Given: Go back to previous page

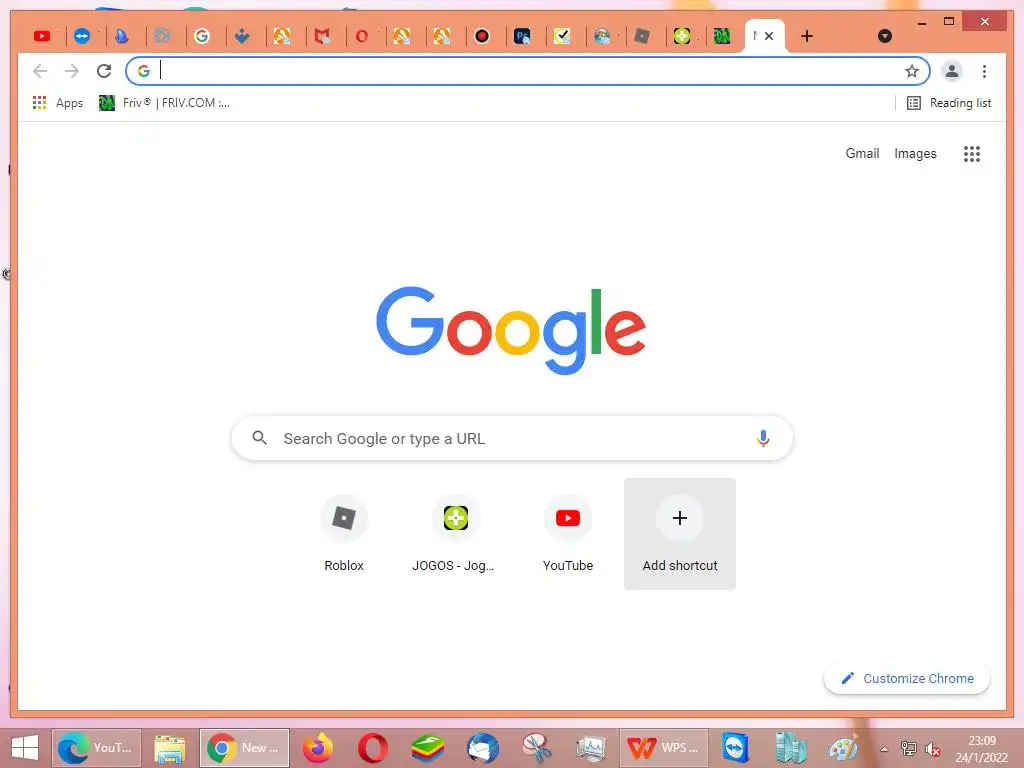Looking at the screenshot, I should [x=40, y=71].
